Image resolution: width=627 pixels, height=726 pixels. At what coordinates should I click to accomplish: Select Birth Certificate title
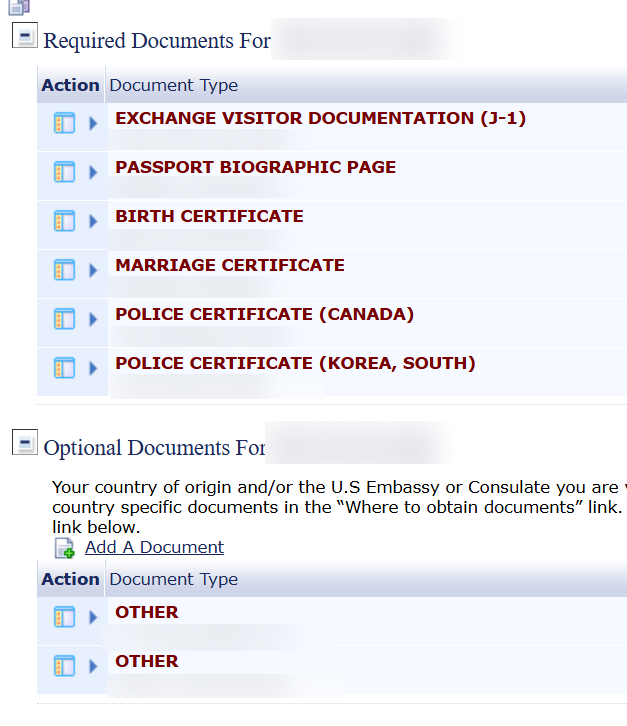click(209, 216)
